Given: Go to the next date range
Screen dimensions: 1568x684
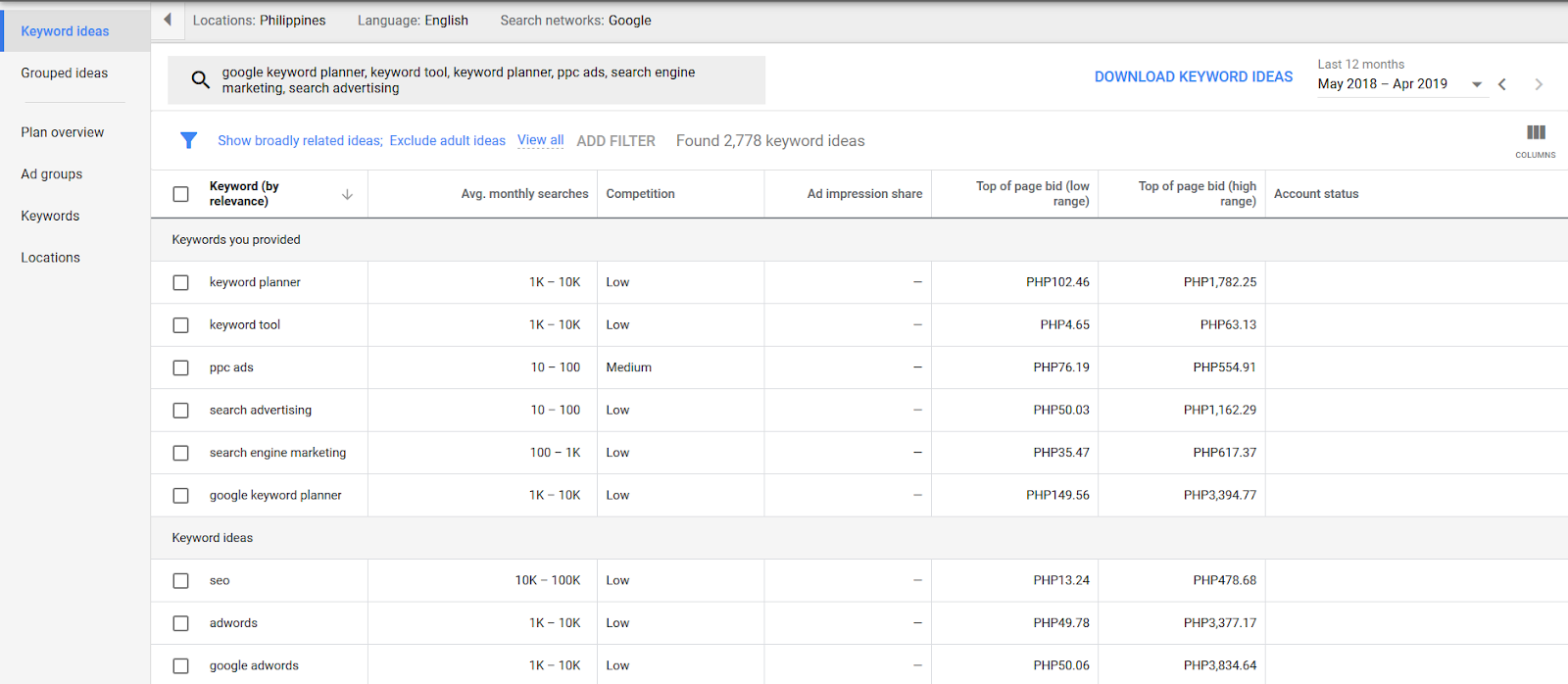Looking at the screenshot, I should pos(1539,84).
